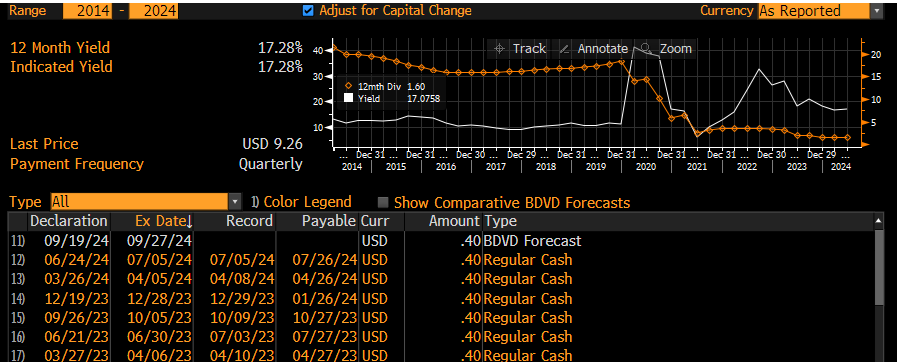The image size is (897, 362).
Task: Click record date 07/03/23 cell
Action: (x=241, y=336)
